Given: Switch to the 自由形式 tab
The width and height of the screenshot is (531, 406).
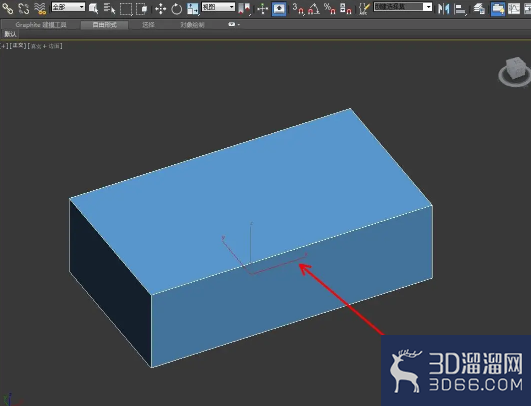Looking at the screenshot, I should tap(104, 25).
